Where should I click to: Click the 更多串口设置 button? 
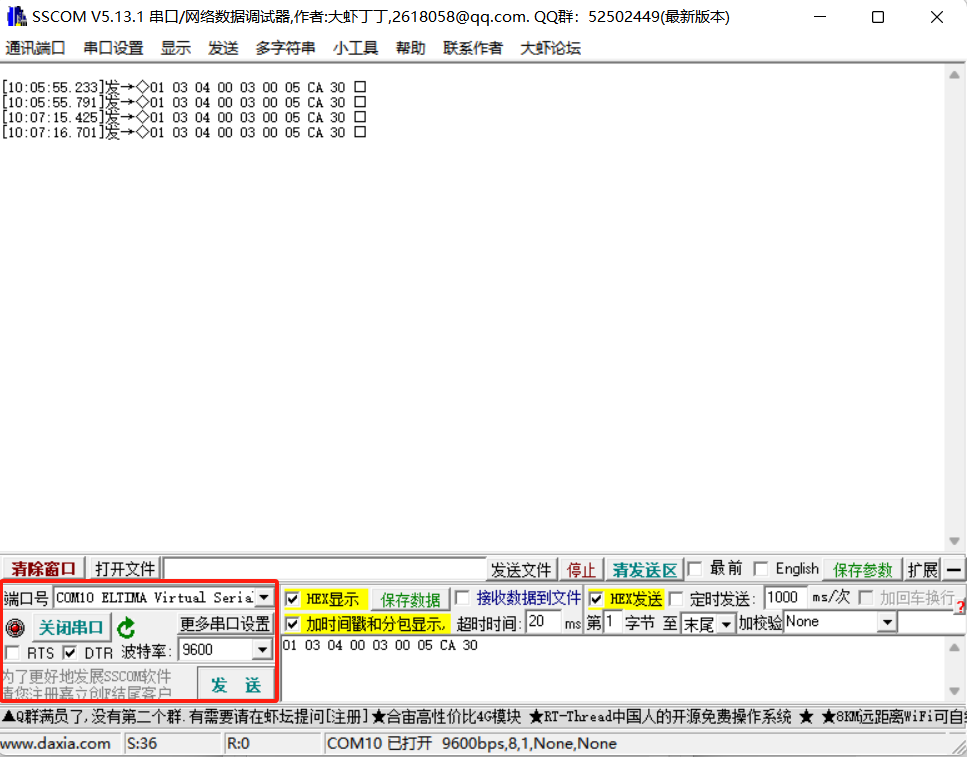click(x=225, y=624)
